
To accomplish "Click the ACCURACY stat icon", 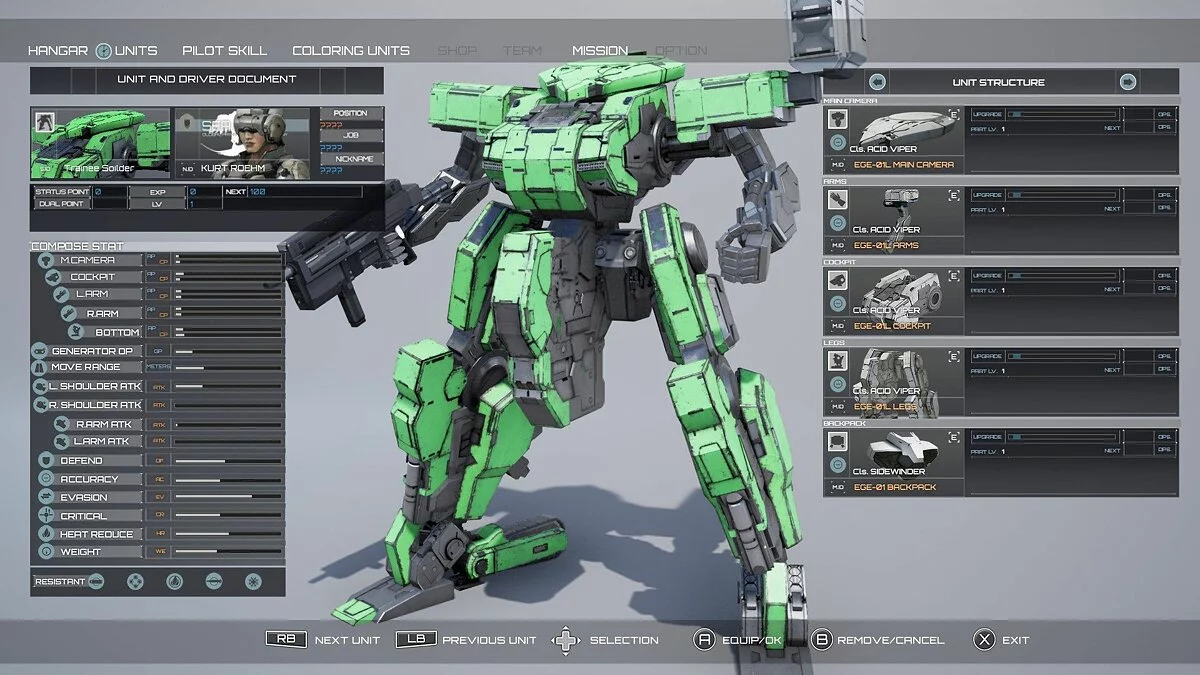I will pos(47,479).
